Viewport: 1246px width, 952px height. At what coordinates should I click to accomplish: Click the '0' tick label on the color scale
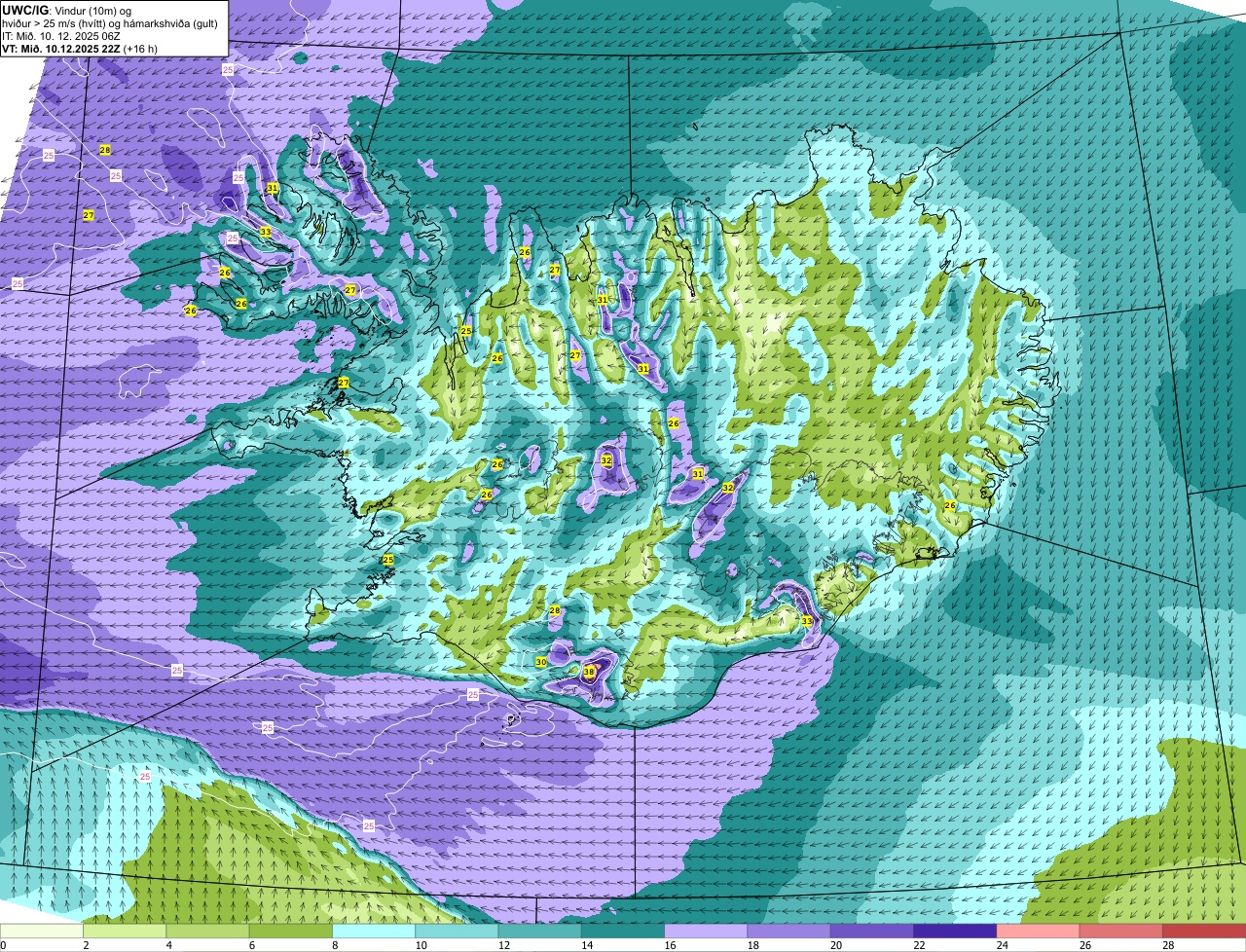[x=3, y=944]
